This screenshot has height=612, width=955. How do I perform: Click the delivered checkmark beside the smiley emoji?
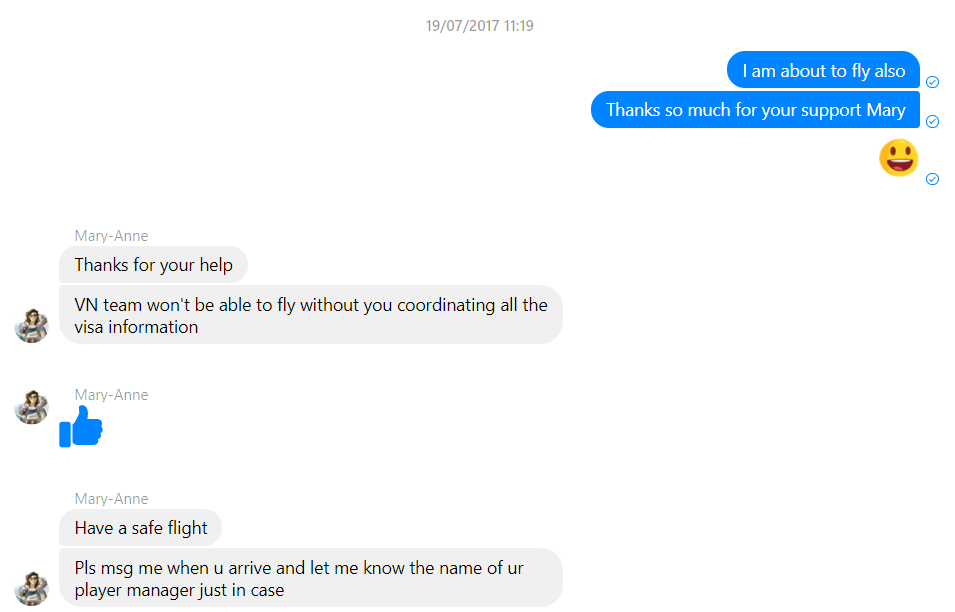932,179
